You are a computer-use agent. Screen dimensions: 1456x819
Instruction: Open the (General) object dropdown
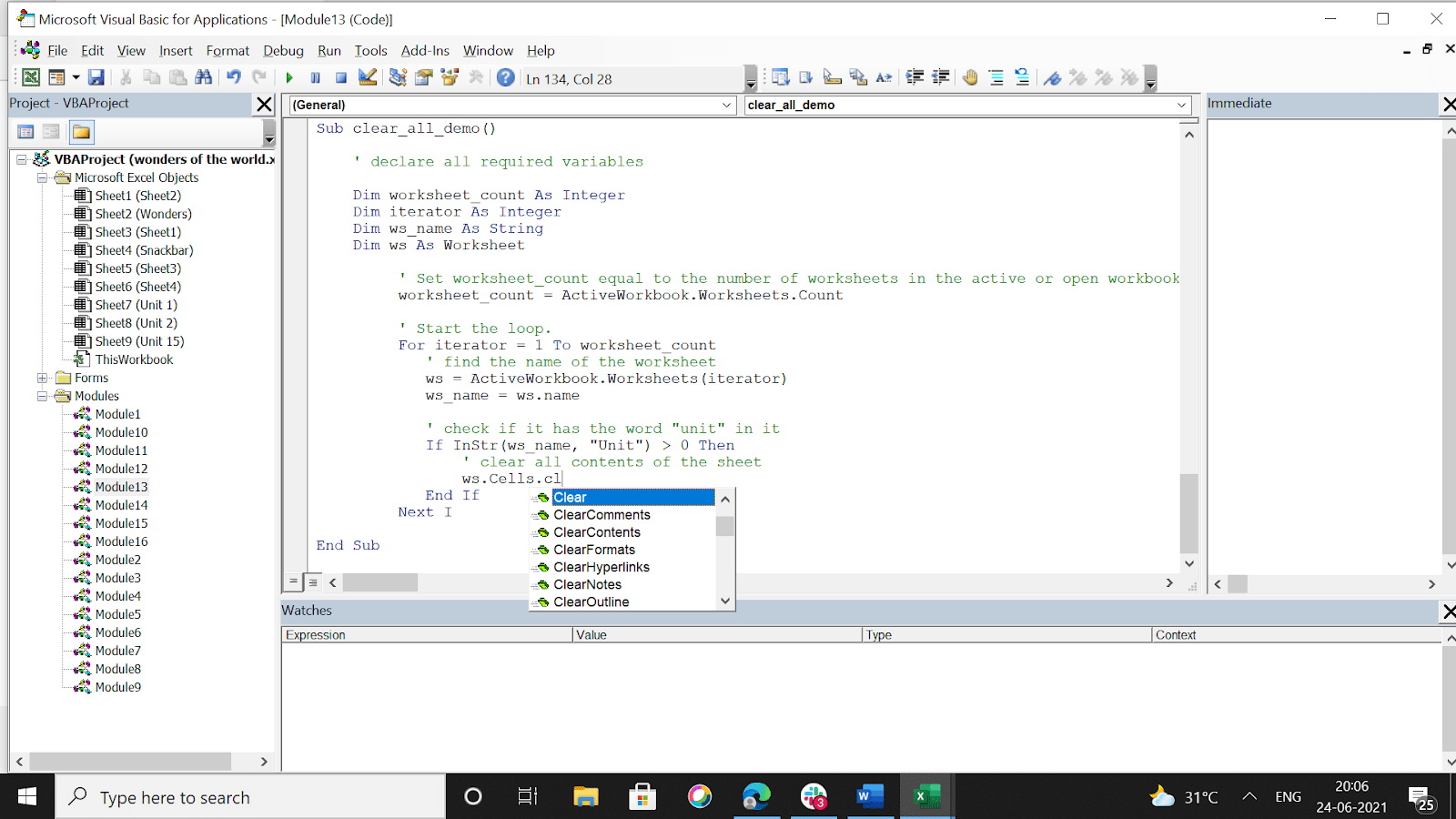511,105
